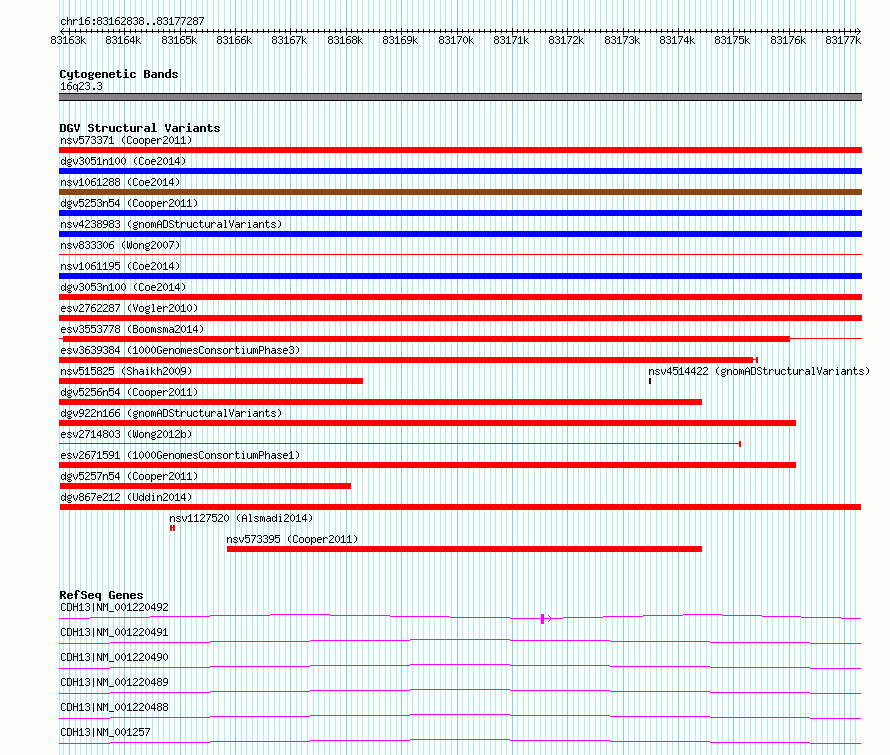This screenshot has height=755, width=890.
Task: Open the nsv573395 (Cooper2011) label
Action: 292,539
